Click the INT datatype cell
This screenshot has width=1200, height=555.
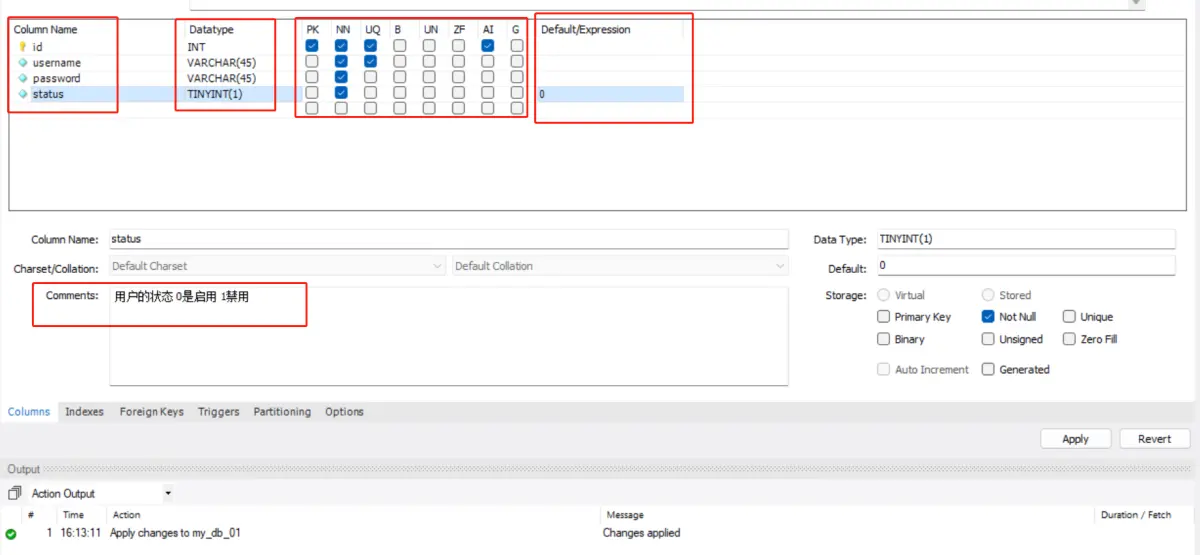click(x=197, y=46)
